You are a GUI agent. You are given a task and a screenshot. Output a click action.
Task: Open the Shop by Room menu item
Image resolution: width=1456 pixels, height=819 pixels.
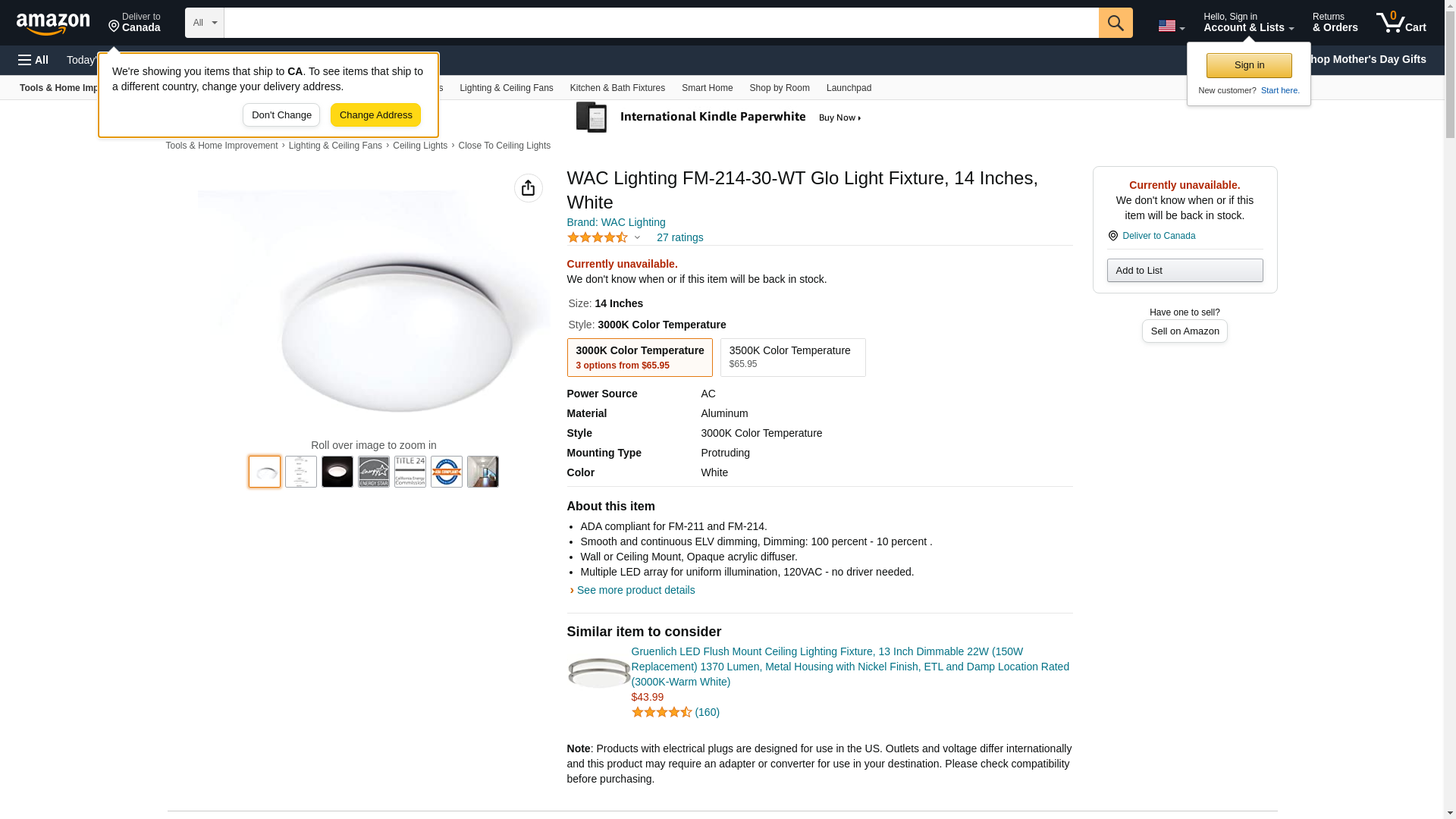[x=779, y=88]
